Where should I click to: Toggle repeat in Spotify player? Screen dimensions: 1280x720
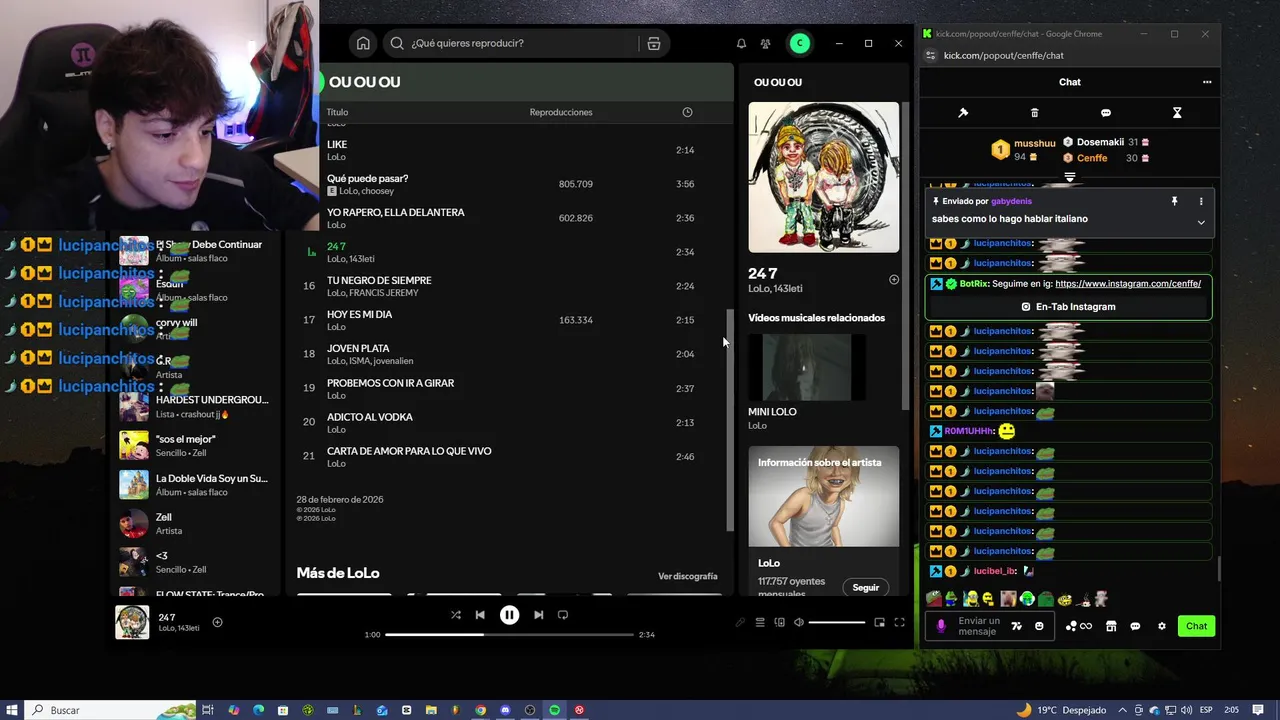click(x=563, y=615)
